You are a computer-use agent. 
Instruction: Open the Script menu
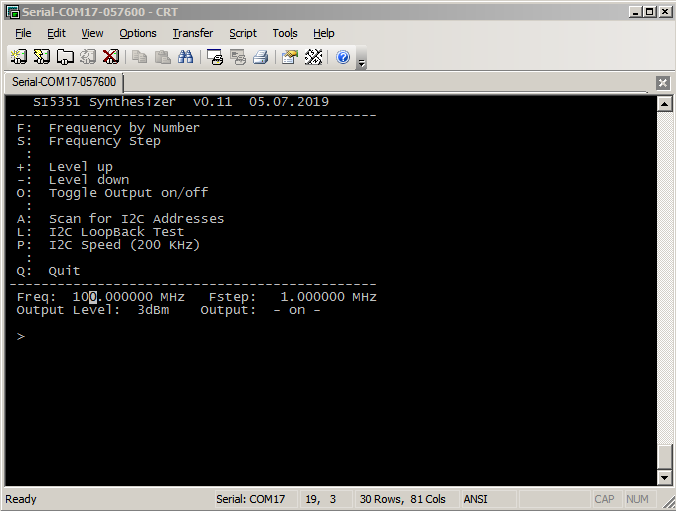click(x=243, y=33)
